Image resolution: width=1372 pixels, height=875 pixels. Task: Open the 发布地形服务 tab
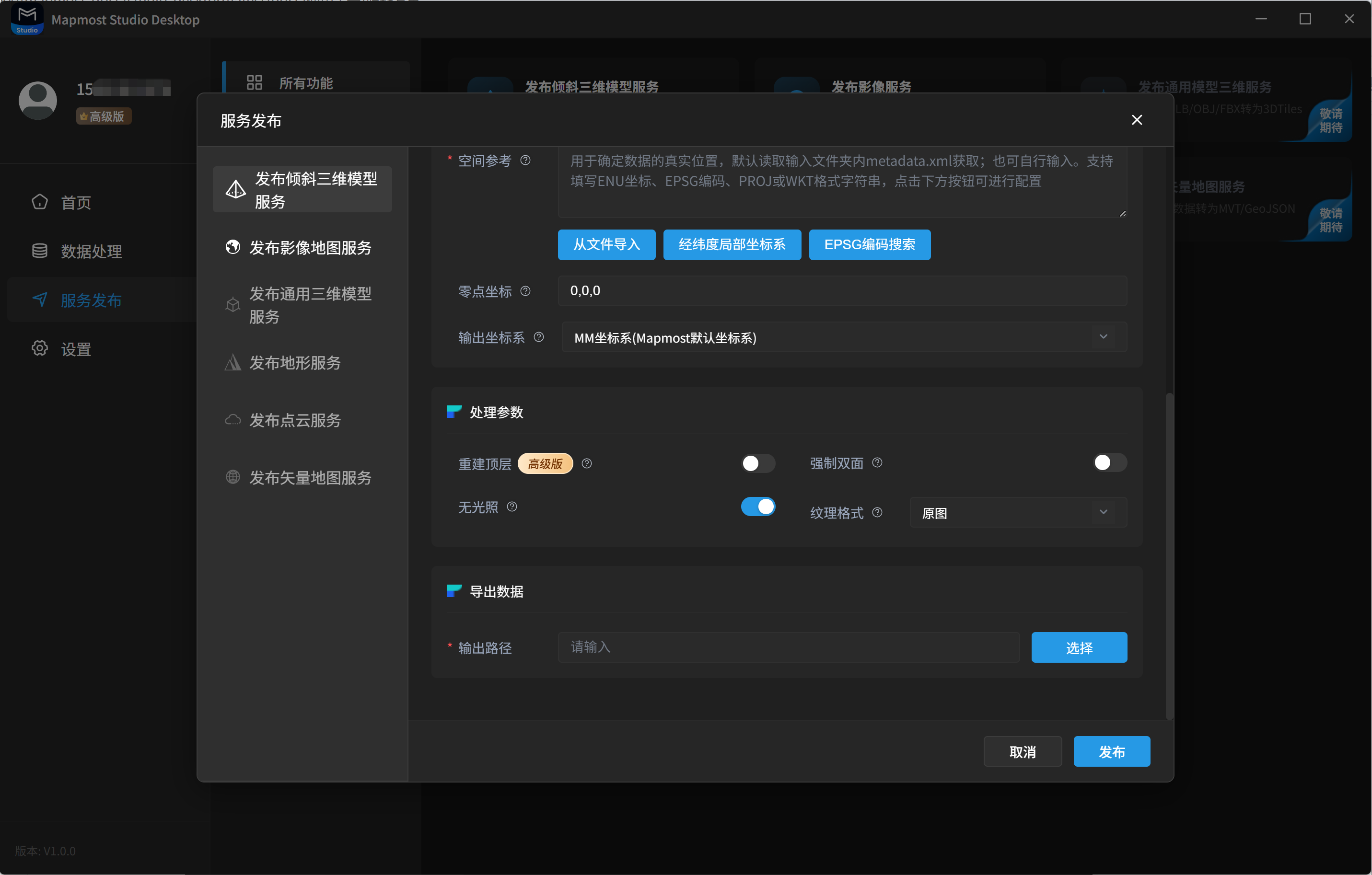tap(302, 362)
